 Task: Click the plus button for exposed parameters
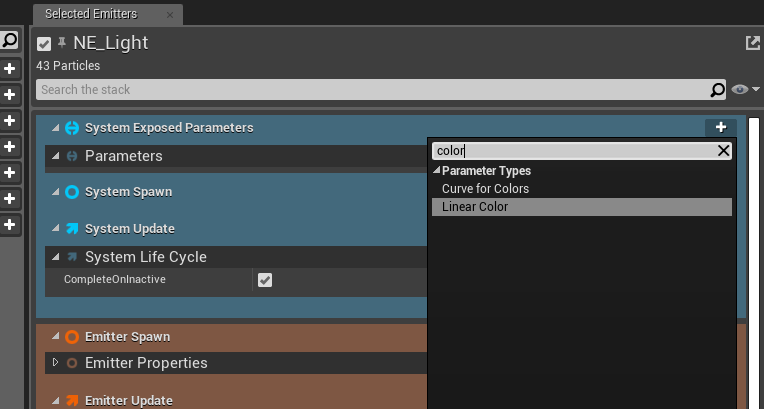(x=720, y=127)
